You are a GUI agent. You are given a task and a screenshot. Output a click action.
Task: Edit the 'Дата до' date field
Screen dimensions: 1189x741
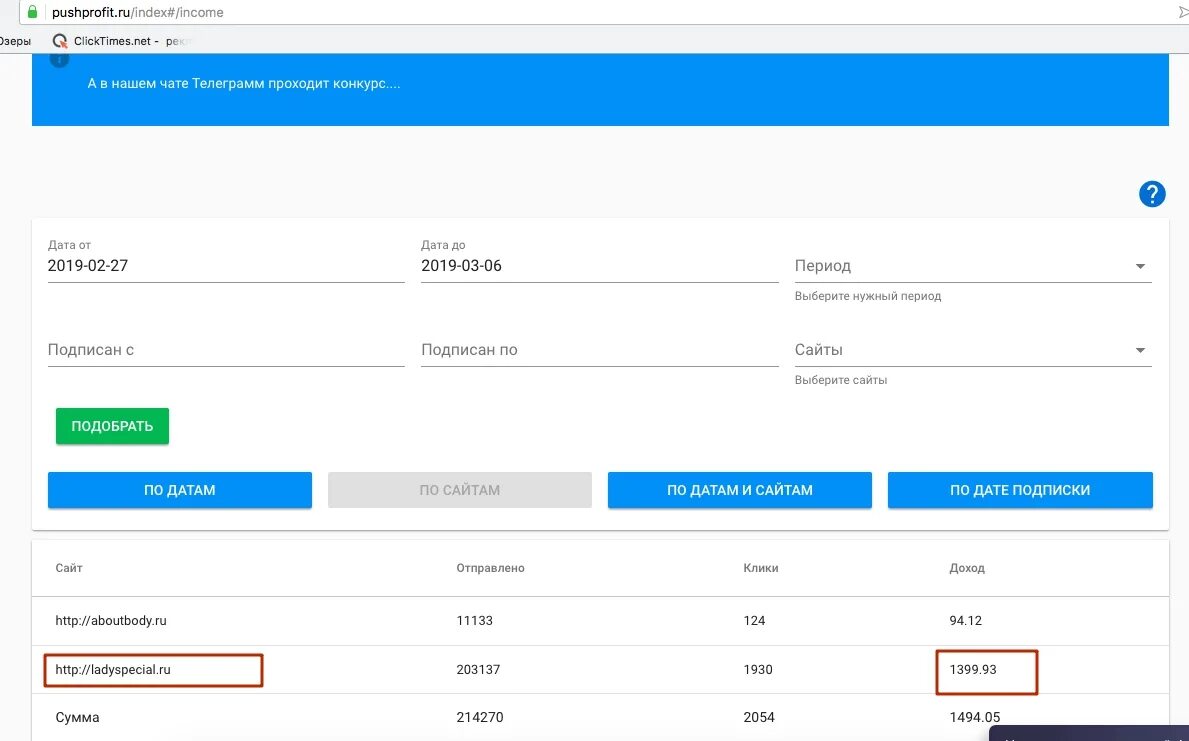click(599, 265)
